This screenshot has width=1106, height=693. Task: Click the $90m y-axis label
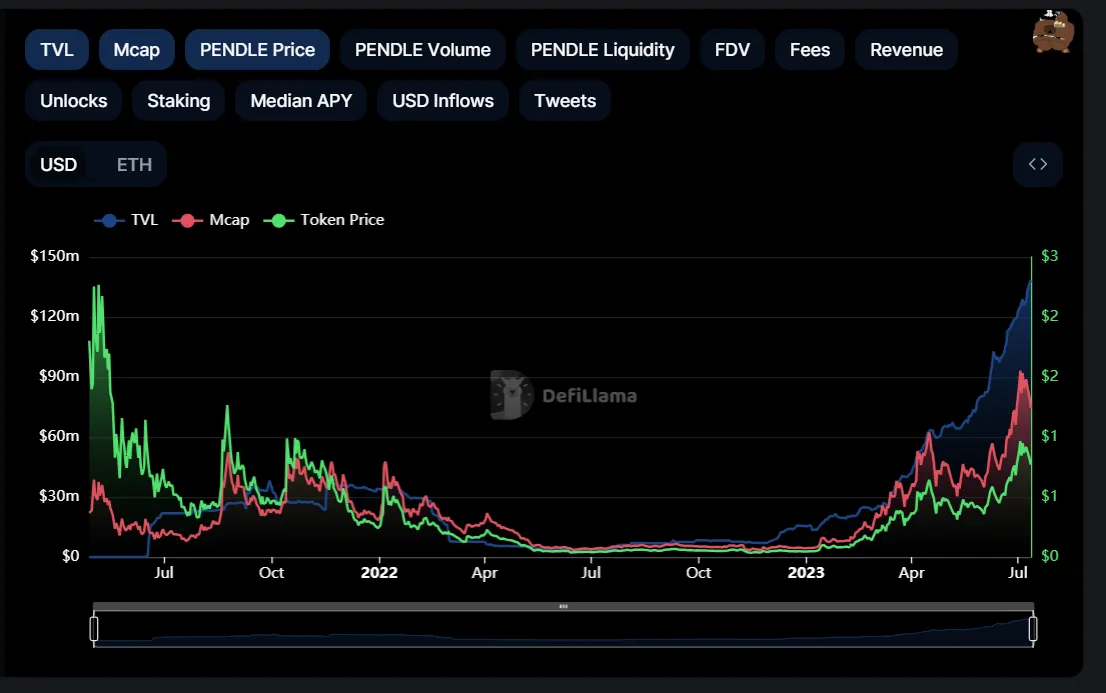pos(59,376)
